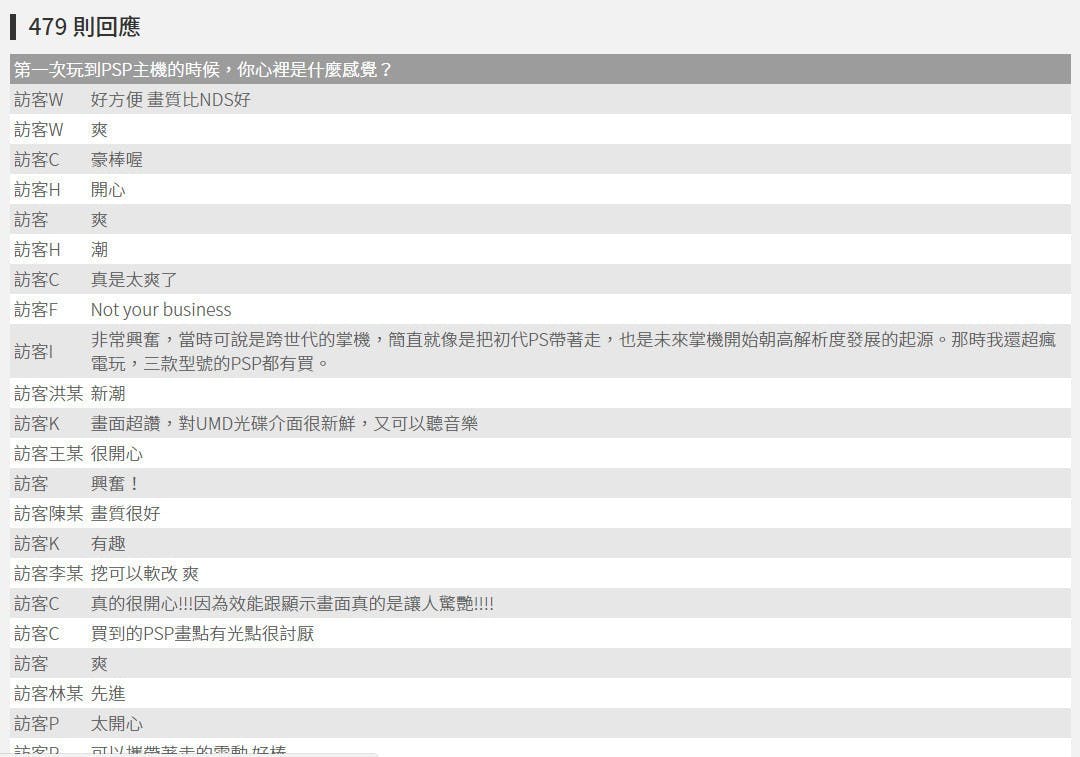This screenshot has height=757, width=1080.
Task: Select 訪客K beside the "有趣" comment
Action: pyautogui.click(x=37, y=544)
